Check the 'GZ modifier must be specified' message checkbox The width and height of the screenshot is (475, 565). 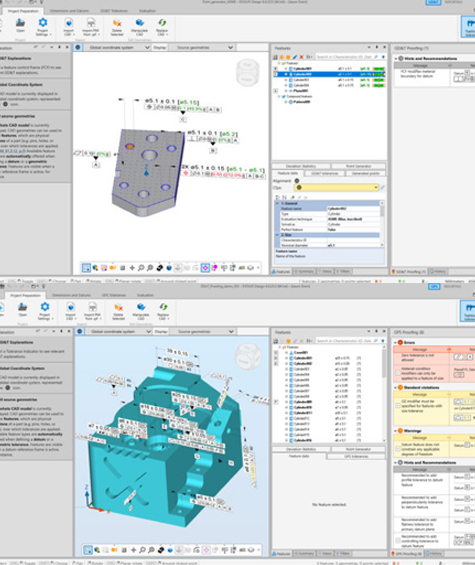coord(398,406)
